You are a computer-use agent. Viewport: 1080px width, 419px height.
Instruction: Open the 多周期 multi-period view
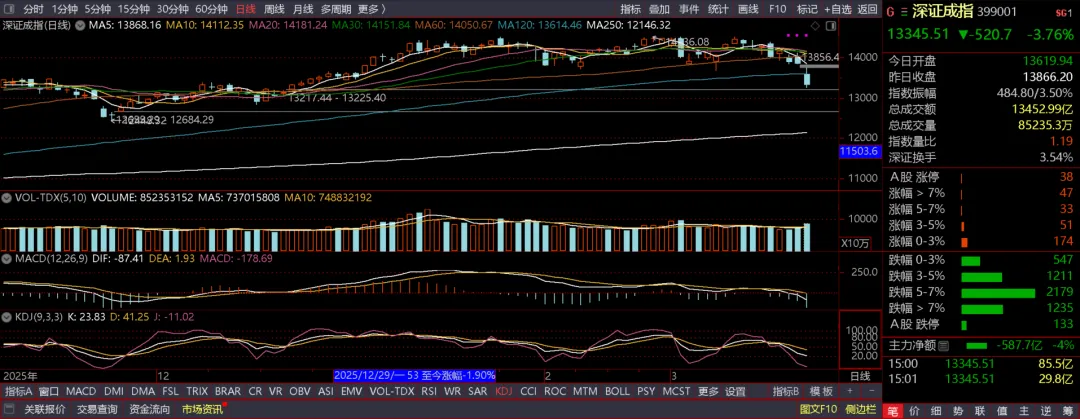point(335,10)
